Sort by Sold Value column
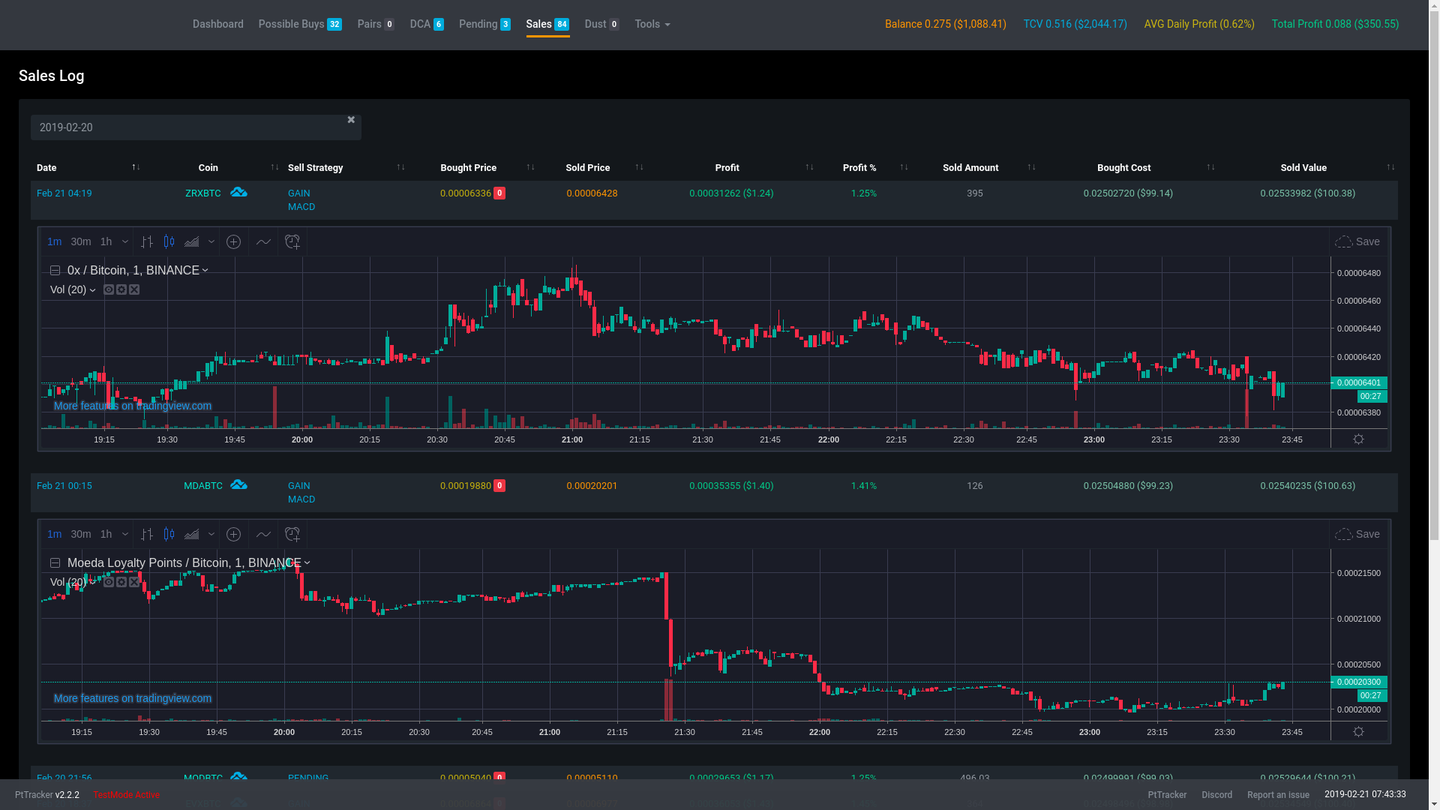1440x810 pixels. [x=1304, y=167]
